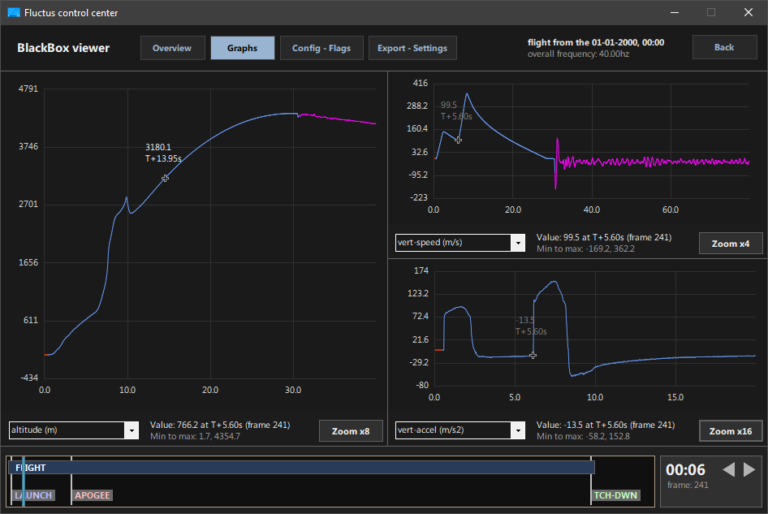The width and height of the screenshot is (768, 514).
Task: Expand the vert-accel (m/s2) dropdown
Action: [x=517, y=430]
